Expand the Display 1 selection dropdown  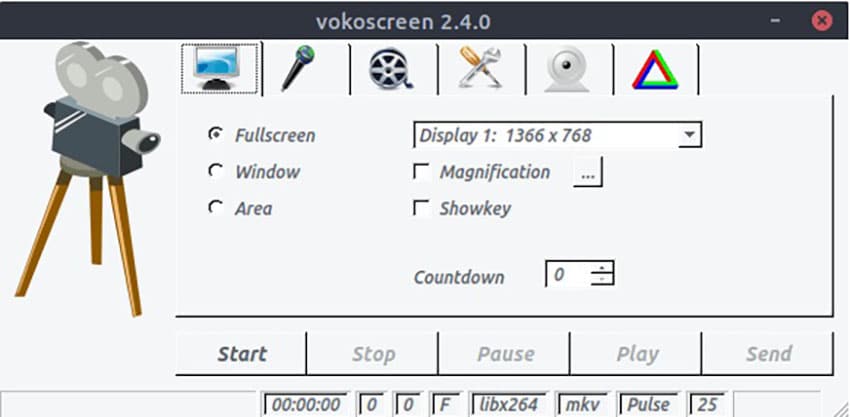(x=689, y=134)
